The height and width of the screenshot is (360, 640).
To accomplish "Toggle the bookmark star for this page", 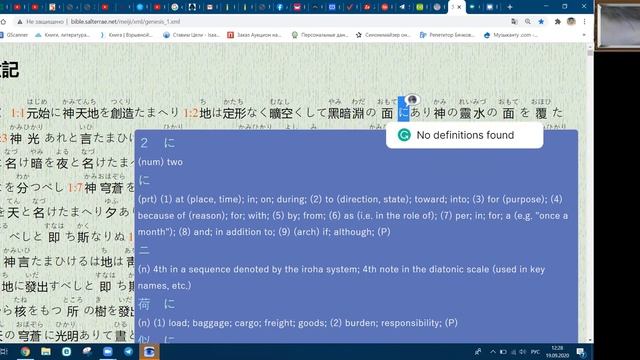I will 541,22.
